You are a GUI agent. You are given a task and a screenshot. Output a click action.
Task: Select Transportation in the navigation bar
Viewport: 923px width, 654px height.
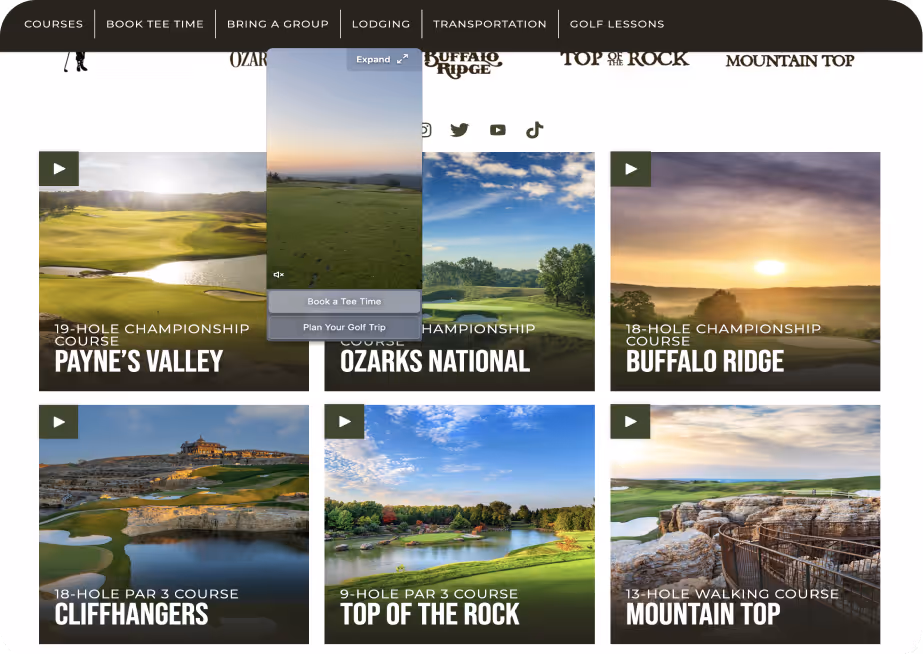(x=490, y=24)
